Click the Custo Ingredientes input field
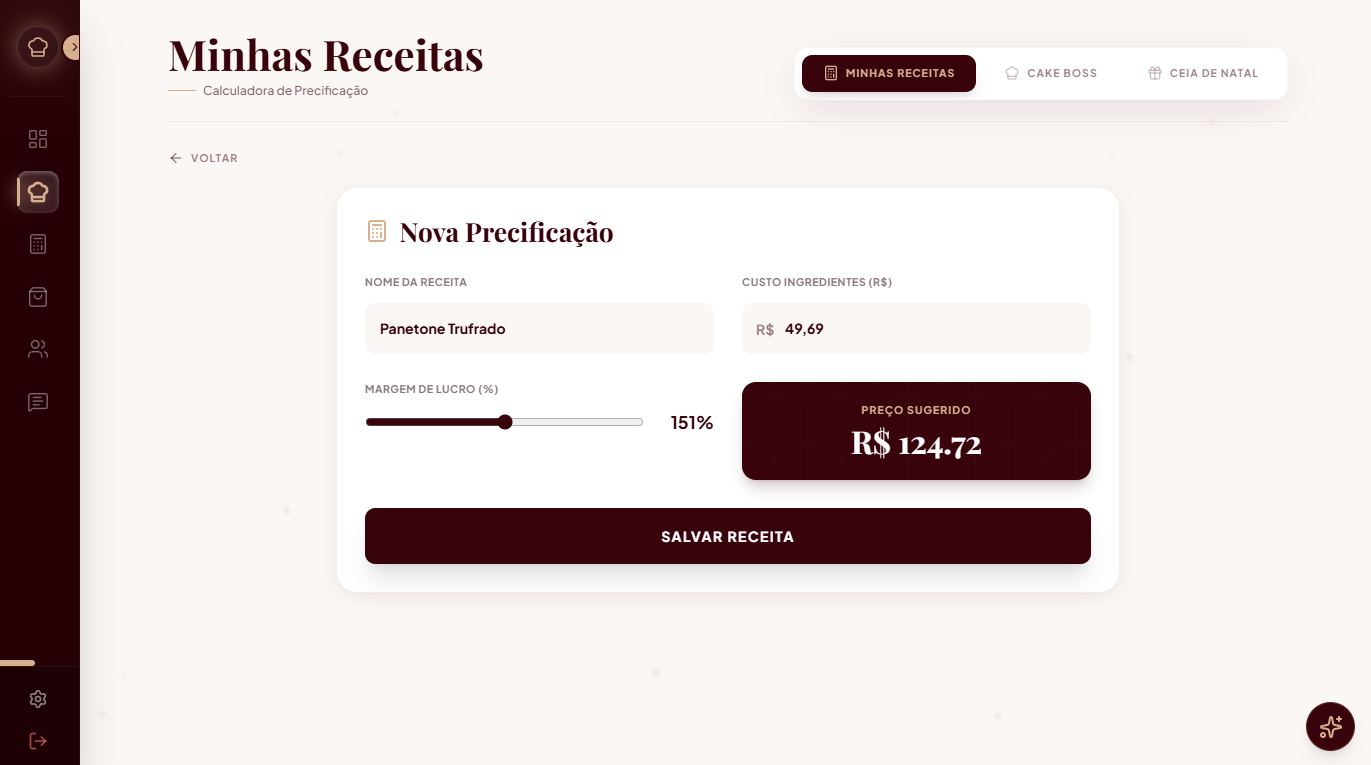Image resolution: width=1371 pixels, height=765 pixels. coord(930,329)
